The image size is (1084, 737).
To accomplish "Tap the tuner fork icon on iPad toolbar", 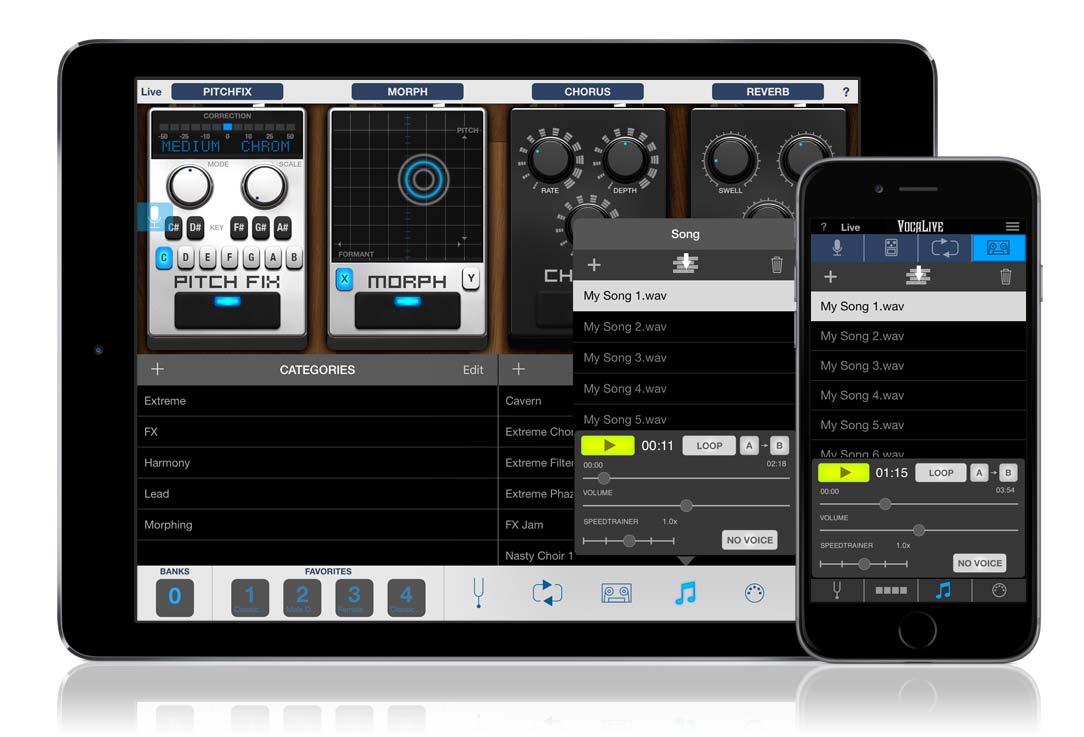I will coord(479,593).
